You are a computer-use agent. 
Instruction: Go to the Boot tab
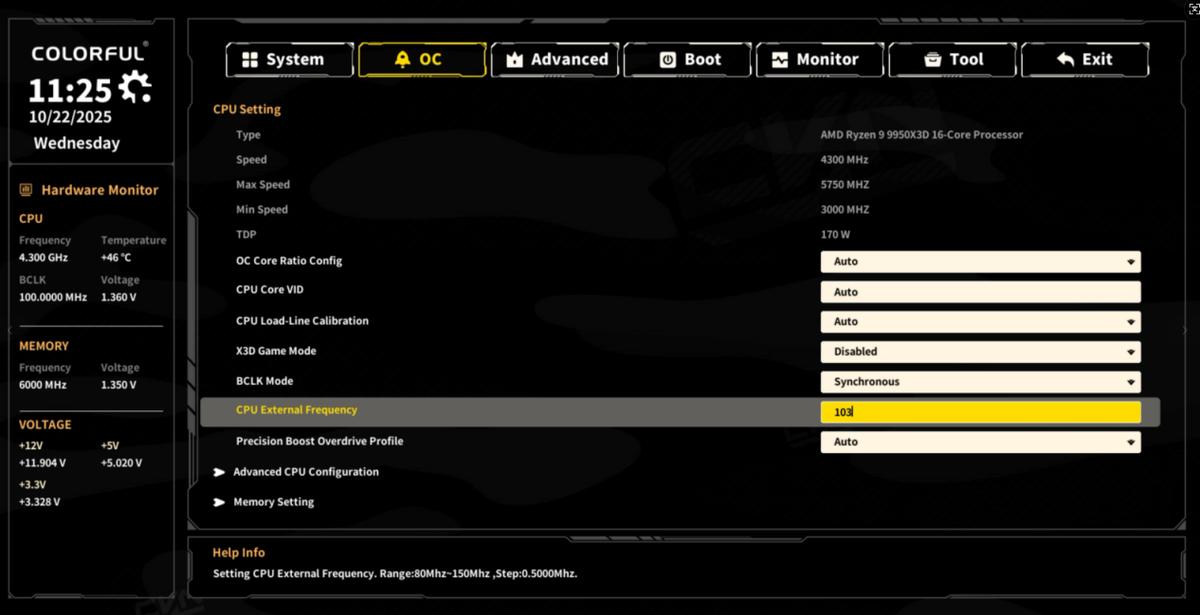[x=688, y=60]
